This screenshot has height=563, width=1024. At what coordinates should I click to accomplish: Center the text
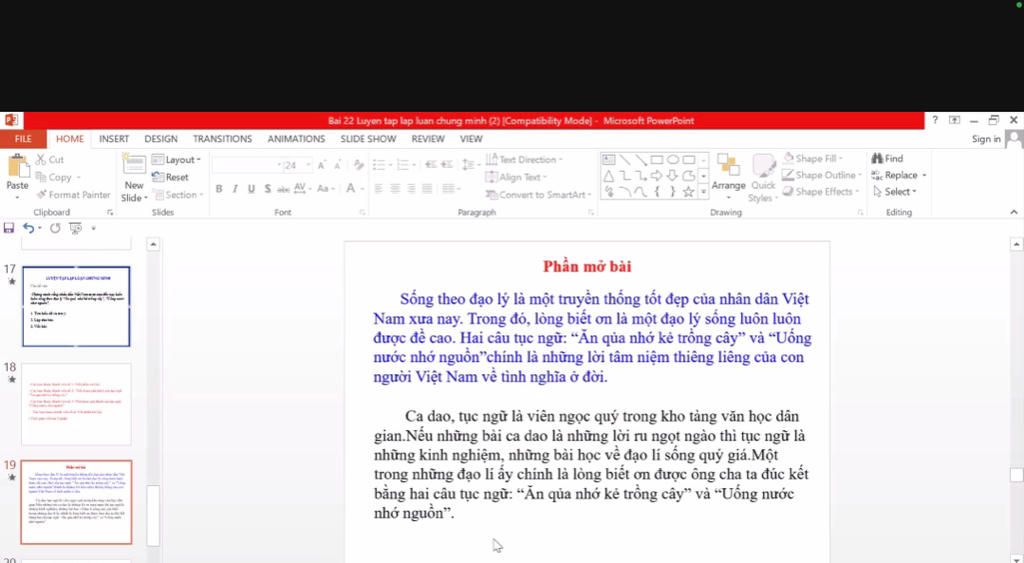(x=395, y=189)
